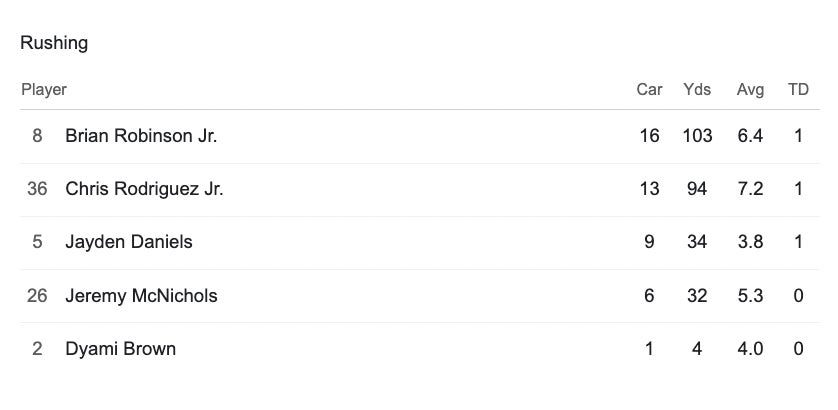Select Jayden Daniels in rushing table

tap(129, 242)
